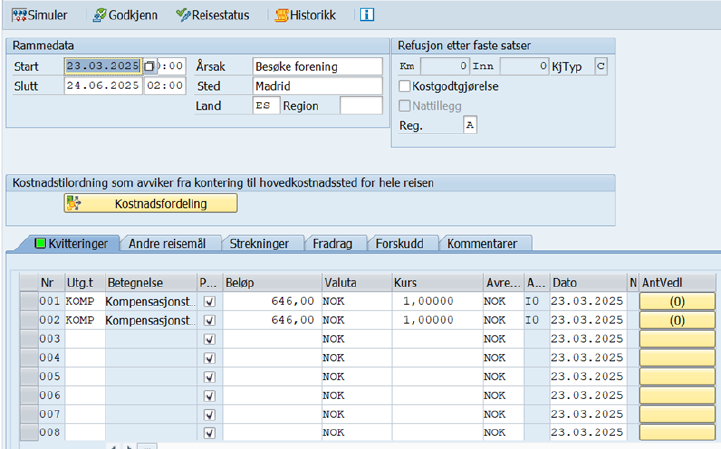Click the KOMP expense type in row 001
The height and width of the screenshot is (449, 721).
pos(85,302)
